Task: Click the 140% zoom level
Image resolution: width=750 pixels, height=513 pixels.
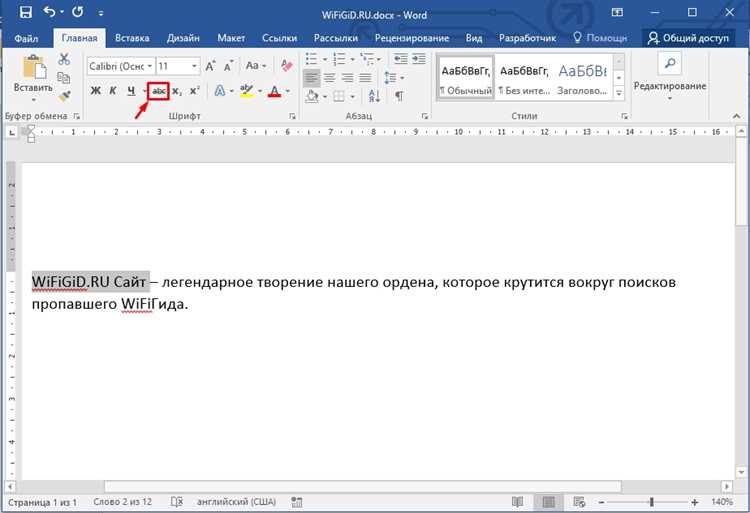Action: pos(722,502)
